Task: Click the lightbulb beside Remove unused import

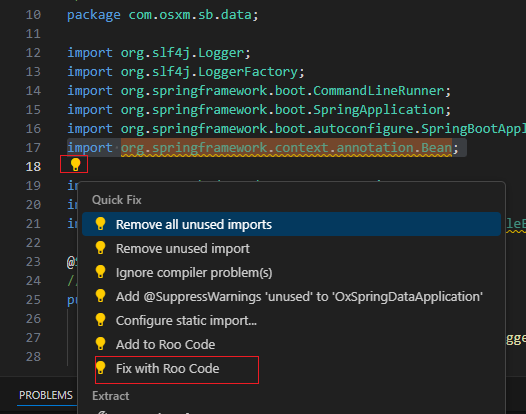Action: [x=100, y=248]
